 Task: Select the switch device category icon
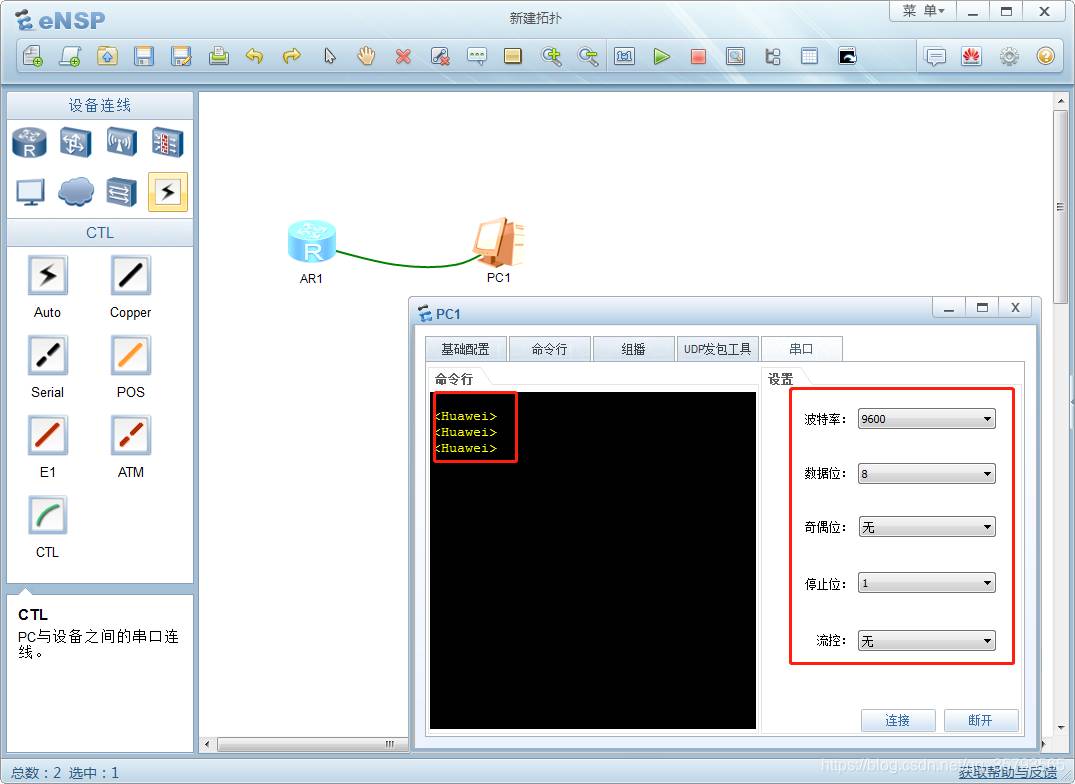(x=75, y=143)
